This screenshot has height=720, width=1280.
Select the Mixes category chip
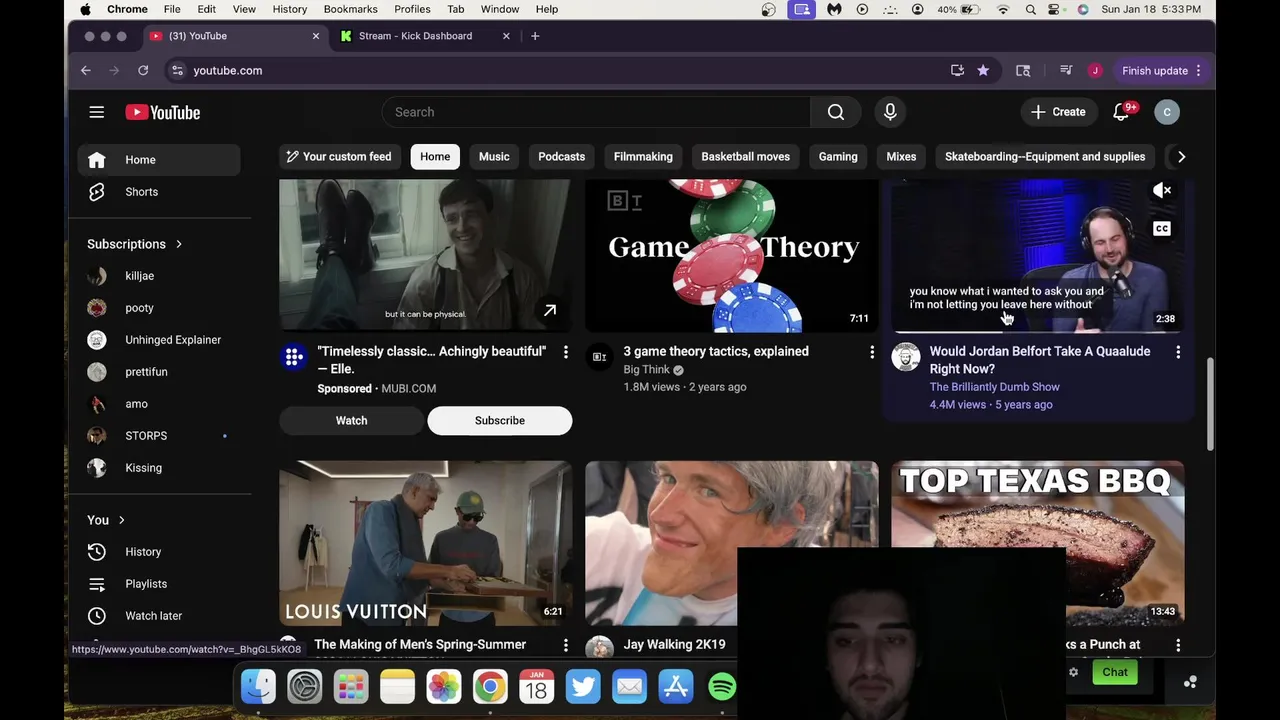[901, 157]
